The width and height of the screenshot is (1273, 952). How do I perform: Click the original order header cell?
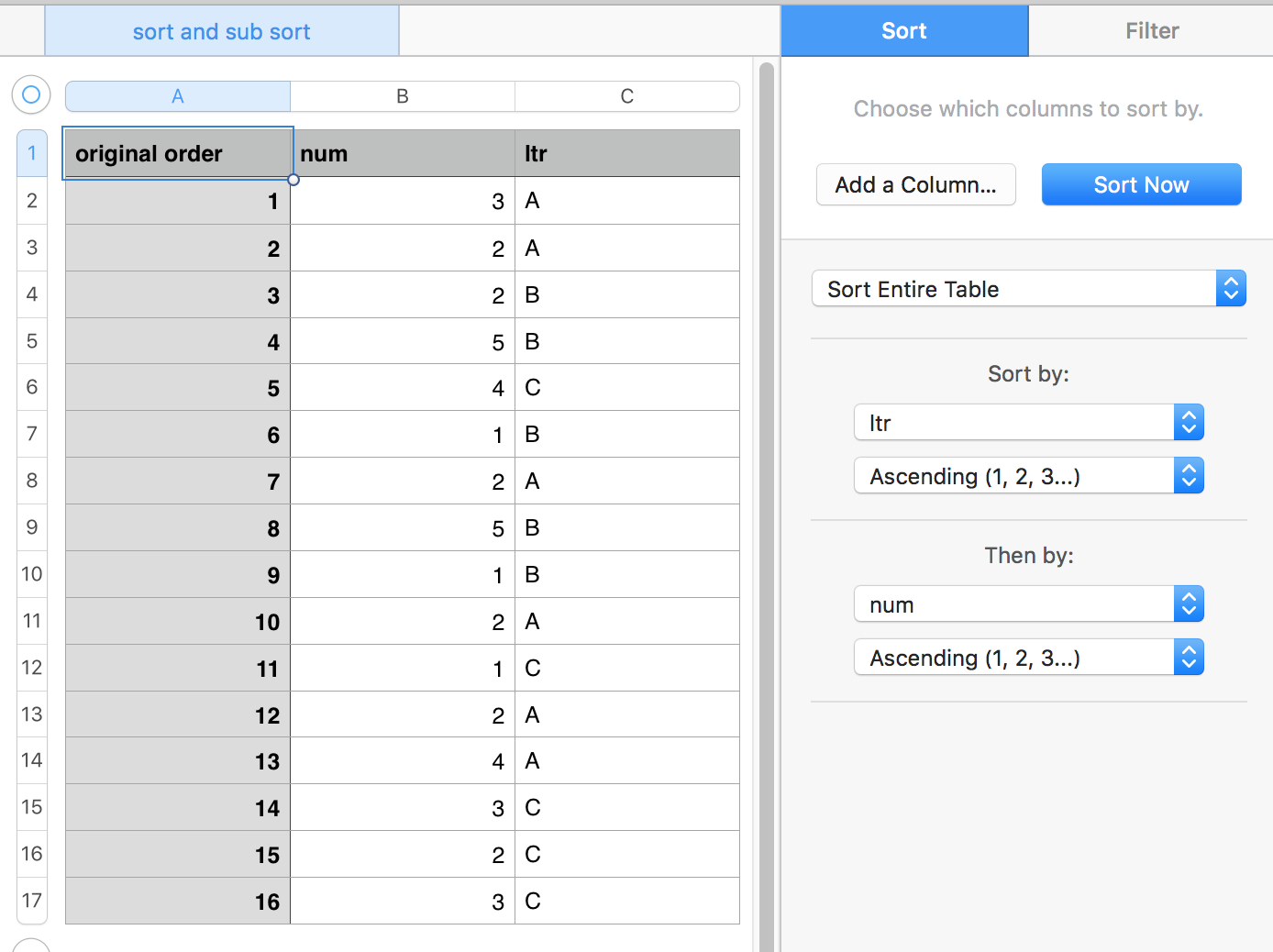(177, 153)
